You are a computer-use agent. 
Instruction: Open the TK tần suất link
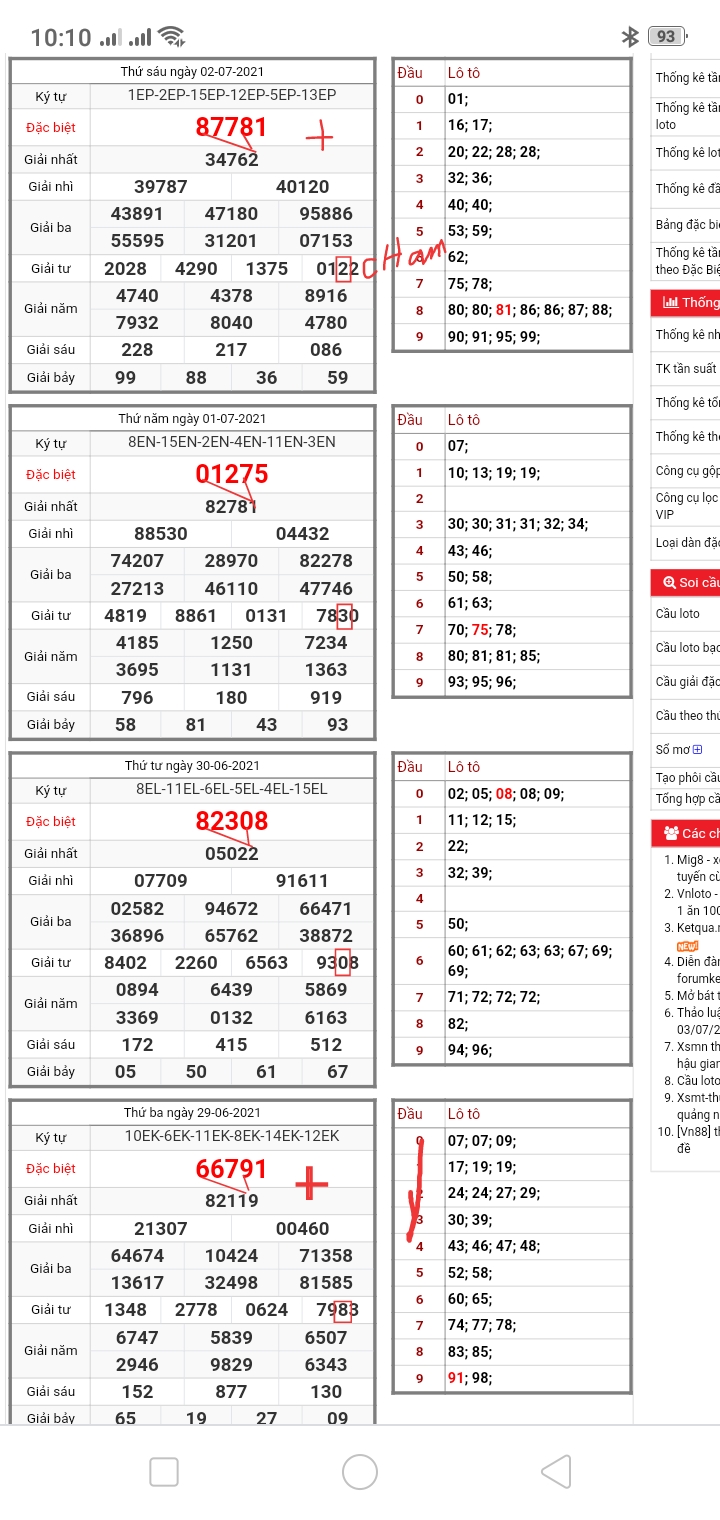pos(686,369)
